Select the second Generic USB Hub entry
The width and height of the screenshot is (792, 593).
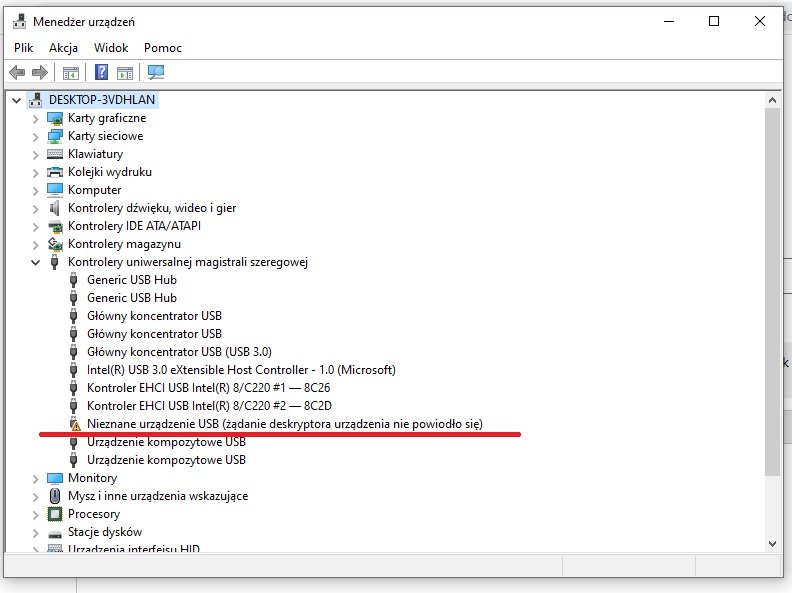point(132,298)
